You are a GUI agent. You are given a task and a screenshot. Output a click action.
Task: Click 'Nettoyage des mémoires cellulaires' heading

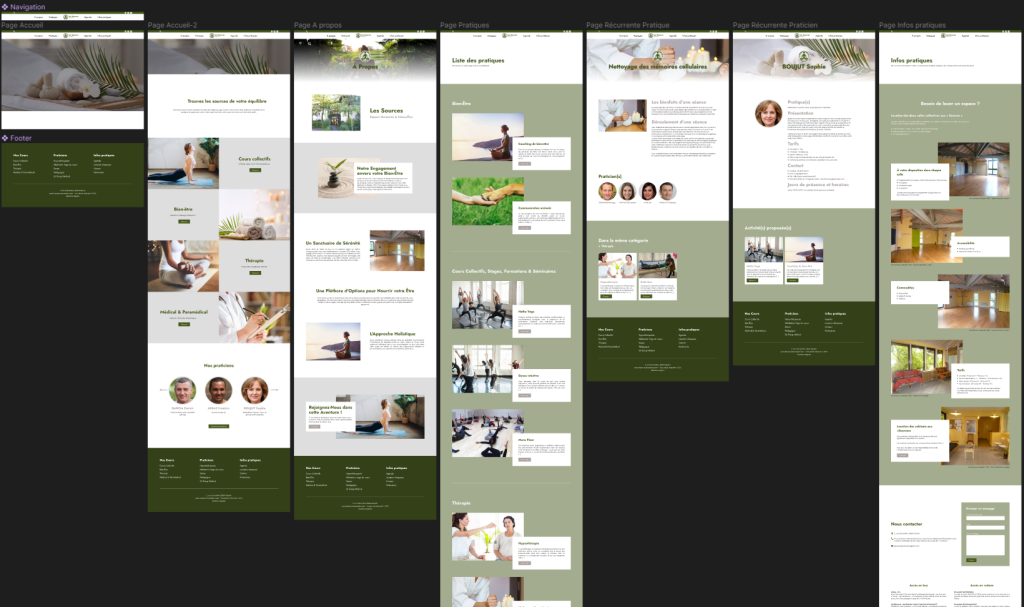pos(657,67)
